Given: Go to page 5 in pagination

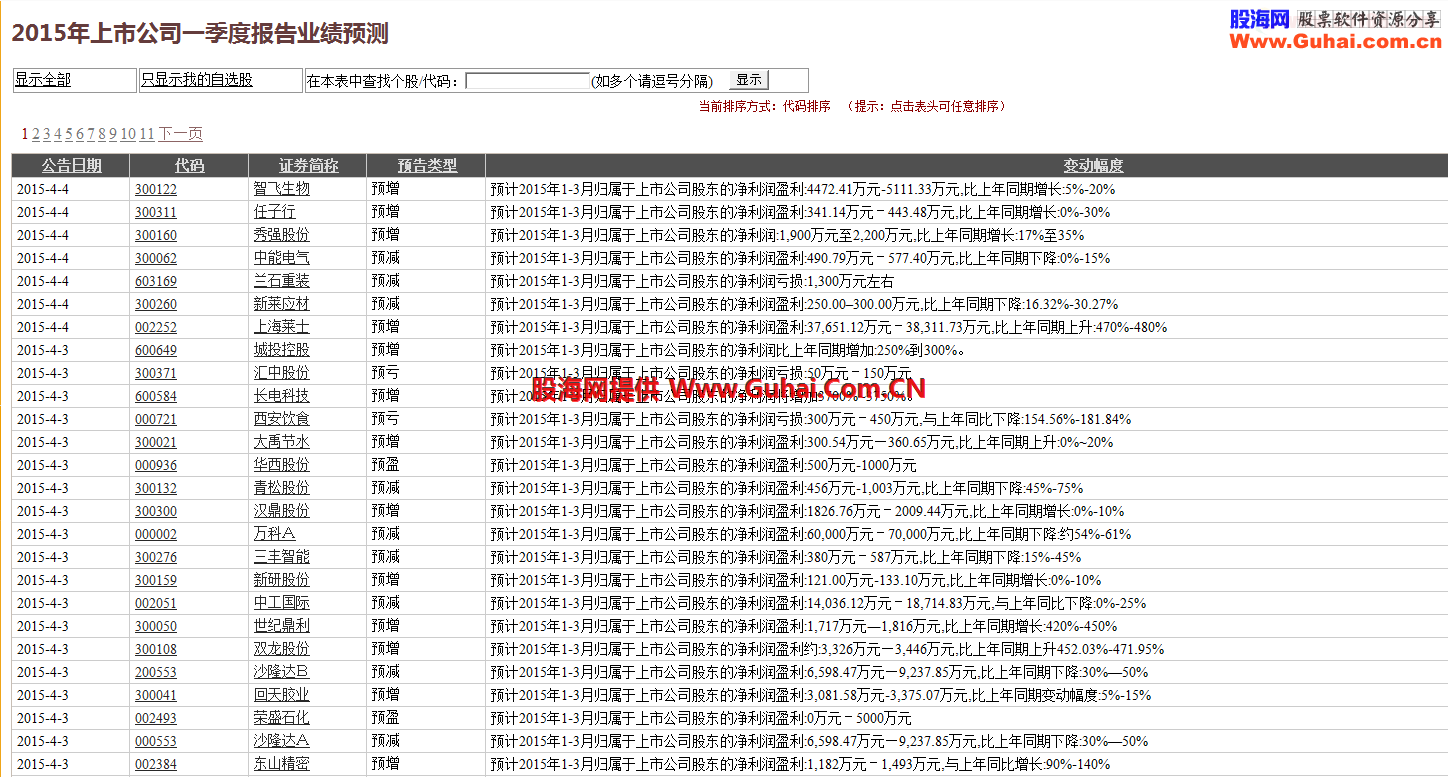Looking at the screenshot, I should click(x=69, y=134).
